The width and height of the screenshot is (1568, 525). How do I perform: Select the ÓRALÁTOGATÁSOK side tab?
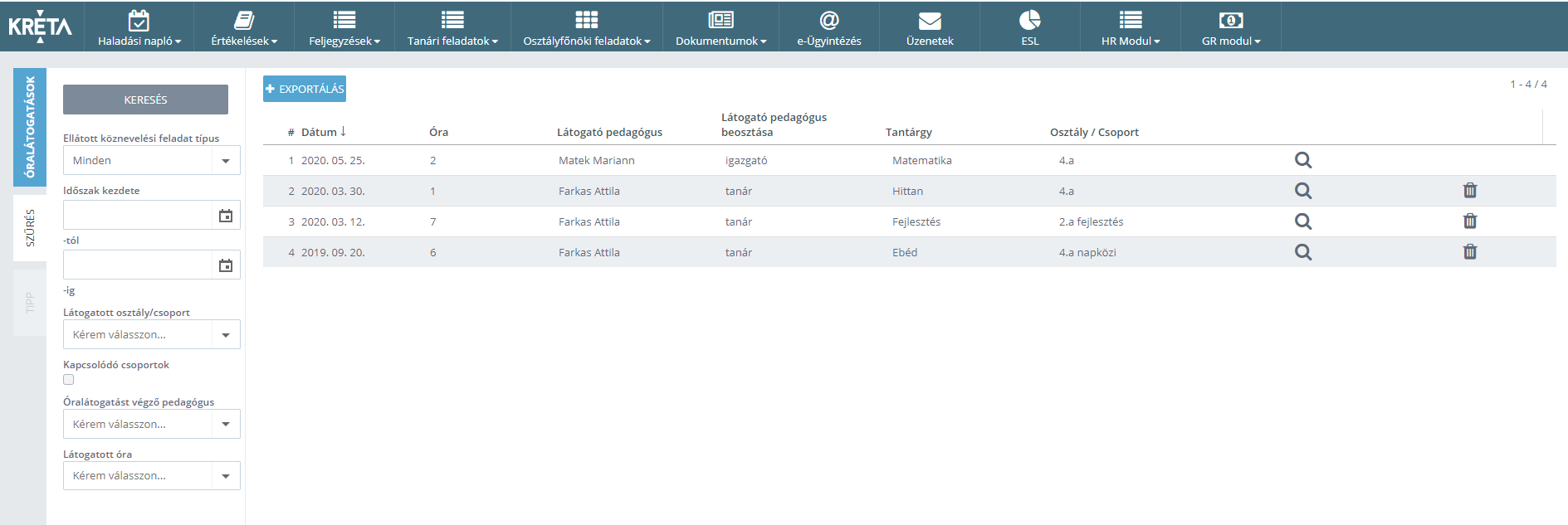(x=30, y=127)
